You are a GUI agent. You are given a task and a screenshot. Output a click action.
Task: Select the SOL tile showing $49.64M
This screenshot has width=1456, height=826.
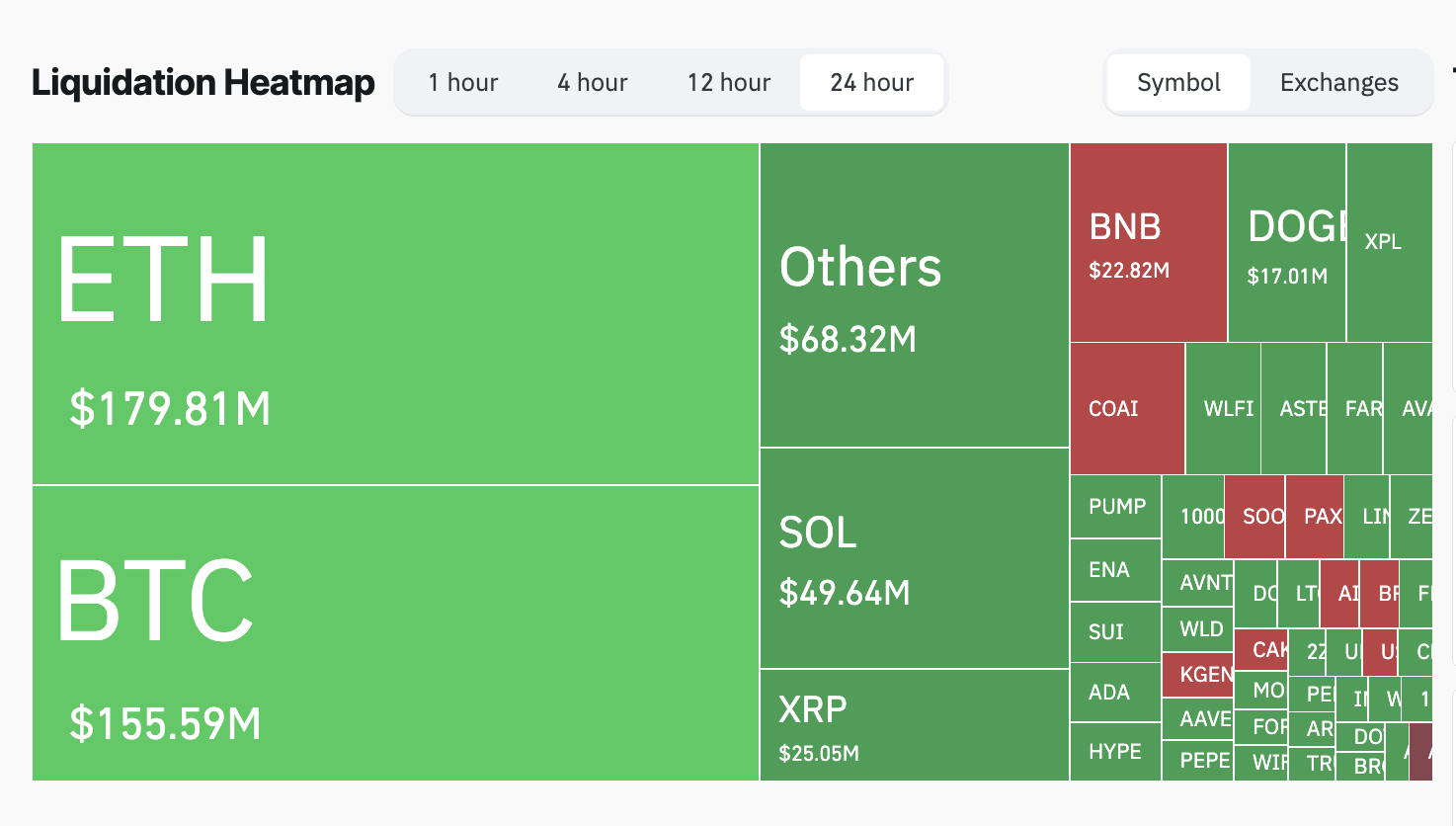[914, 558]
